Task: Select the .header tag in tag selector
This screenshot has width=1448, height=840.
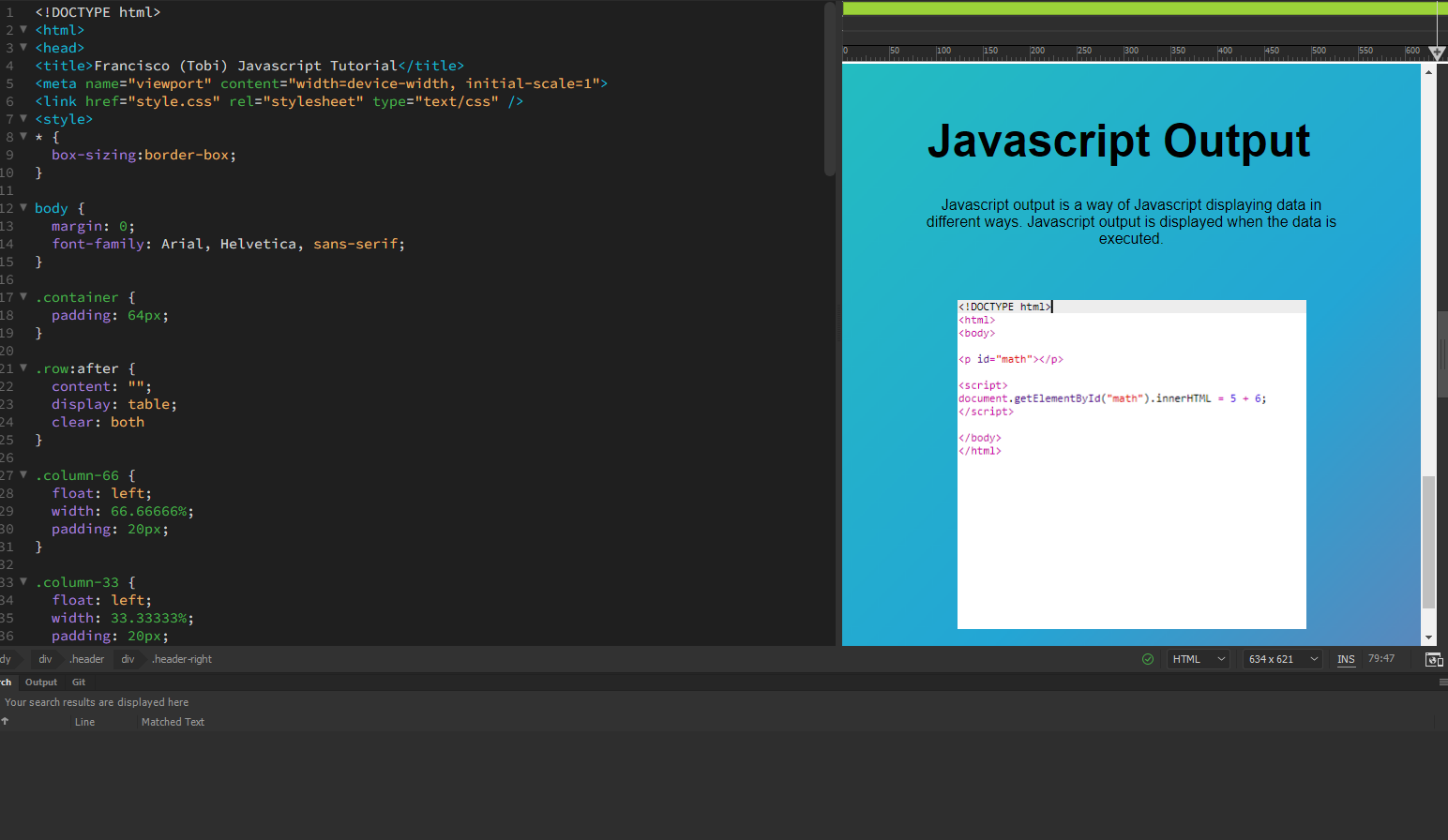Action: [x=86, y=659]
